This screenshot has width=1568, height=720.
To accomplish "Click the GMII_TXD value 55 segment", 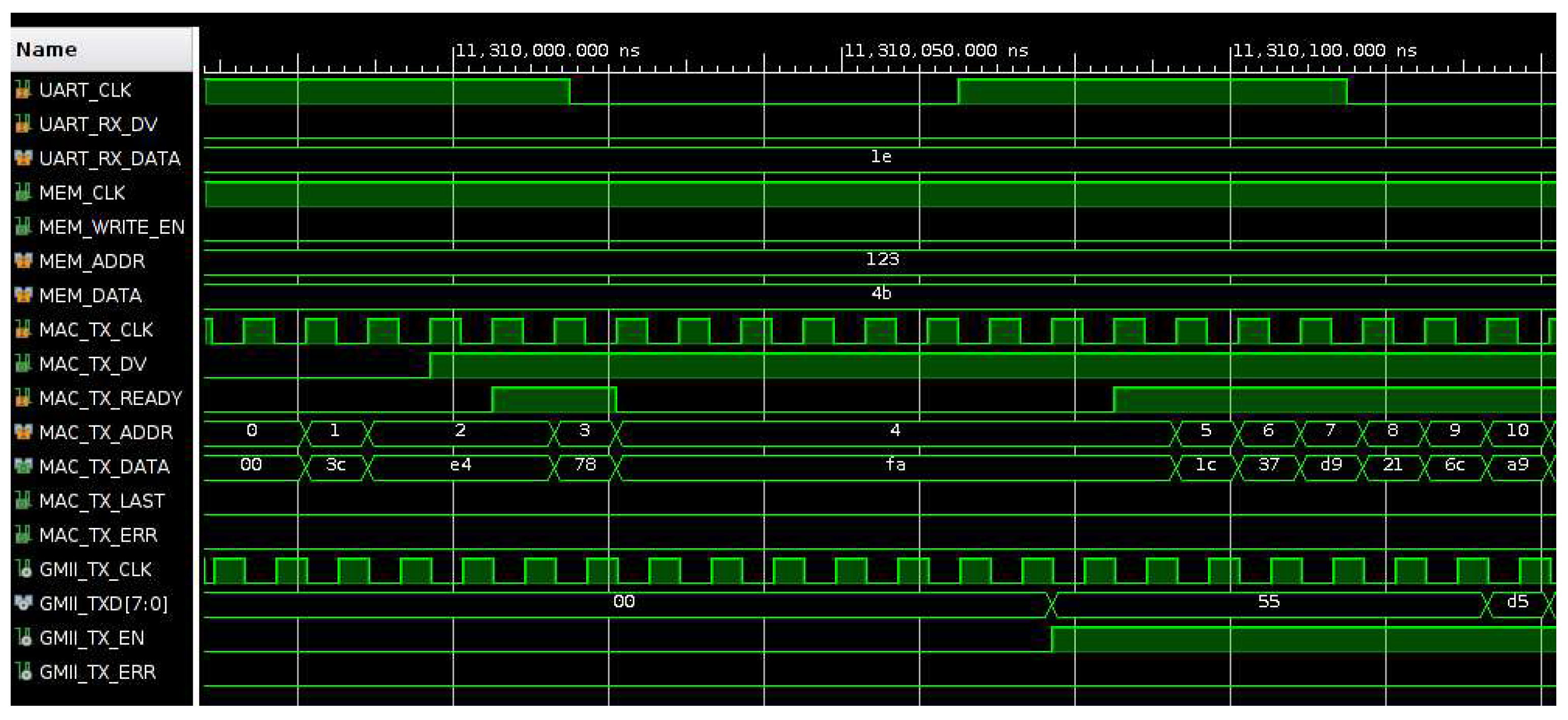I will (x=1269, y=602).
